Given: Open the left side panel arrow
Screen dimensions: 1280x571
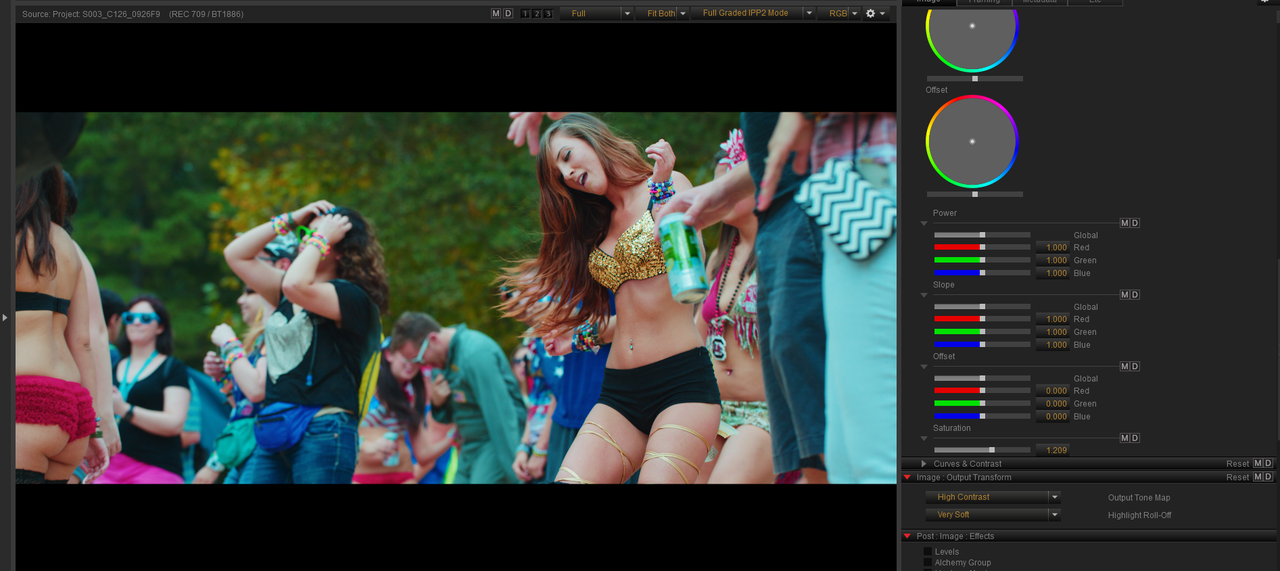Looking at the screenshot, I should (5, 318).
